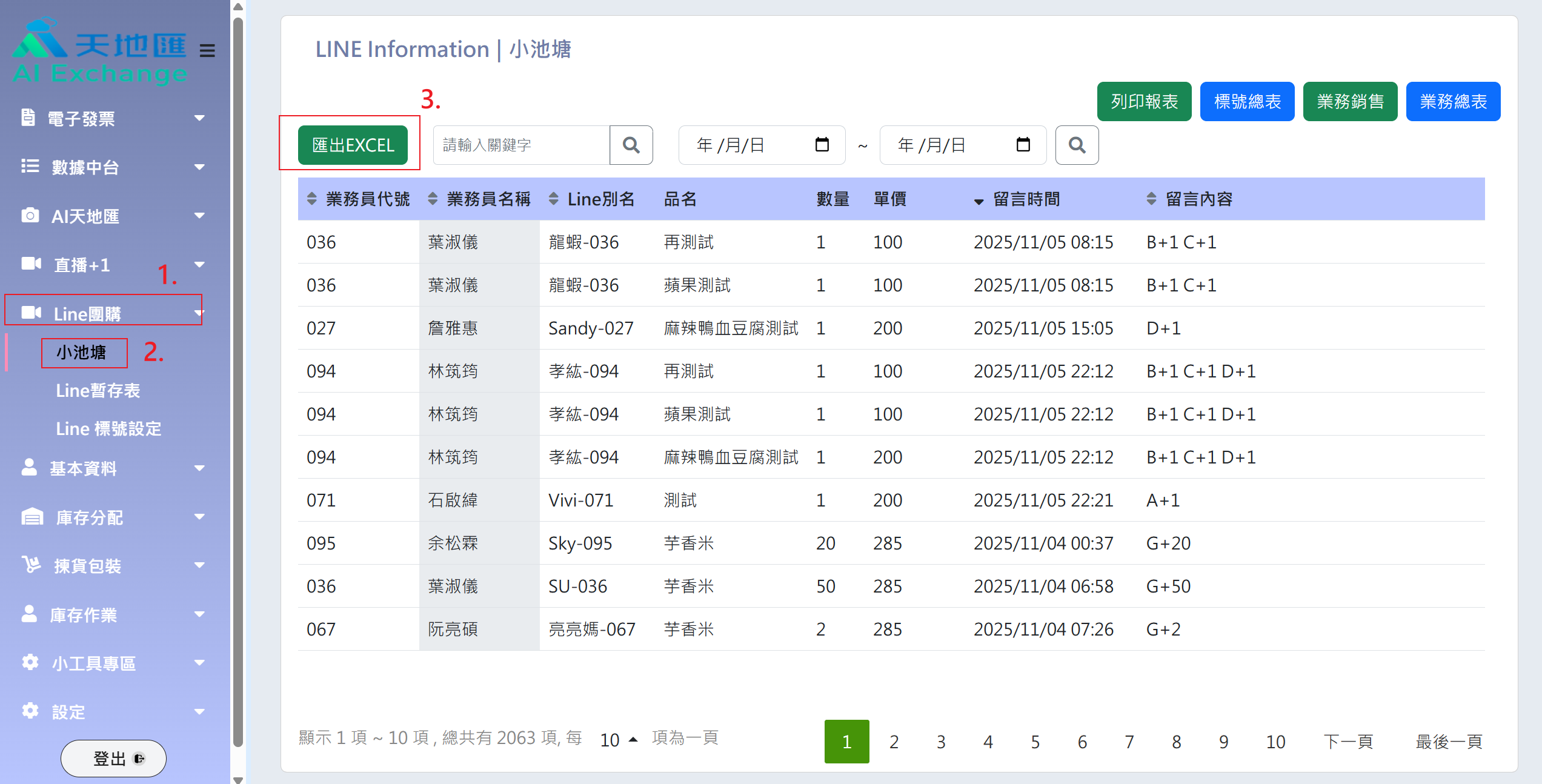Click the shopping cart icon for 揀貨包裝
This screenshot has width=1542, height=784.
31,565
